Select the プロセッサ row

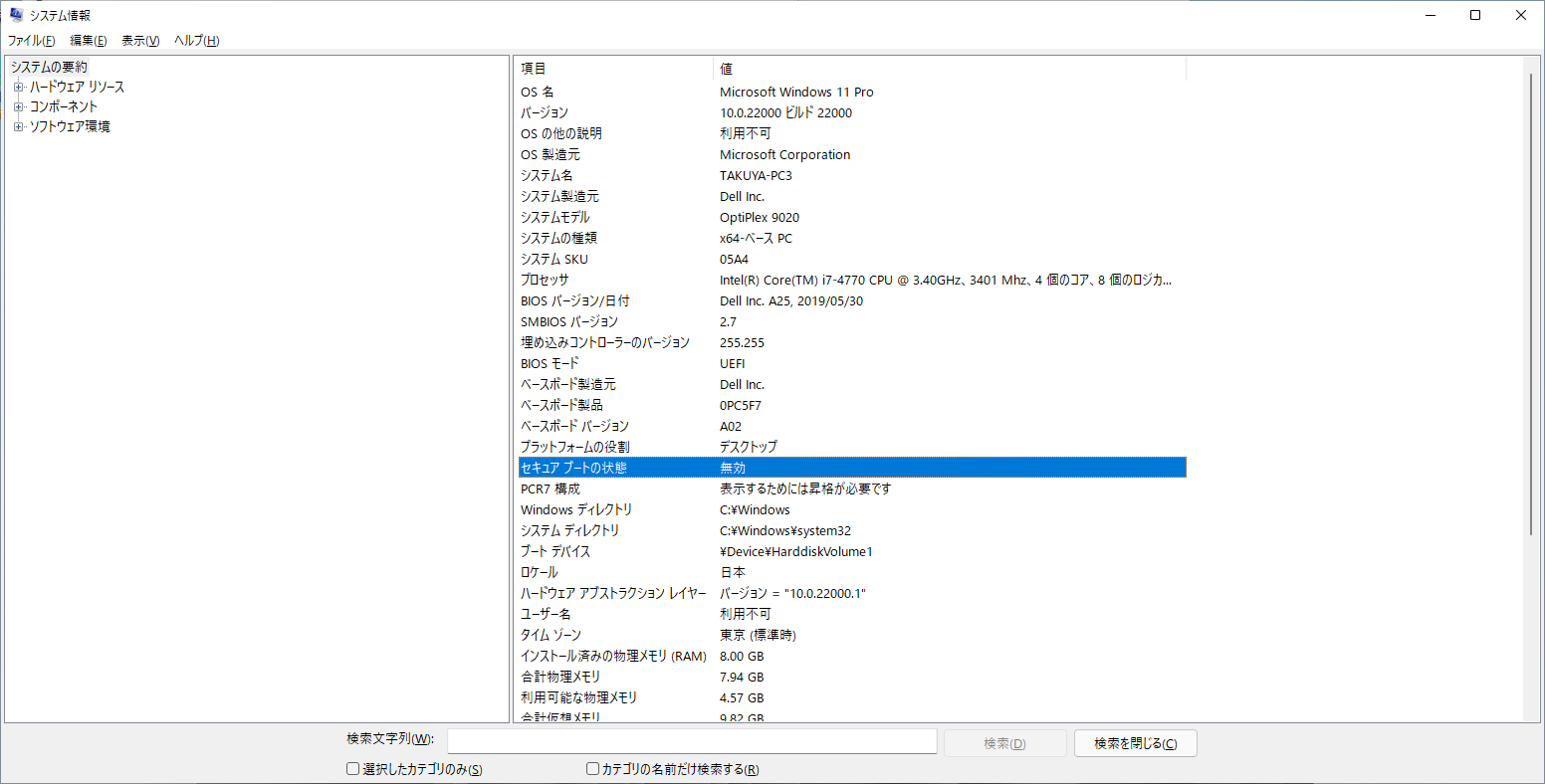[x=851, y=280]
